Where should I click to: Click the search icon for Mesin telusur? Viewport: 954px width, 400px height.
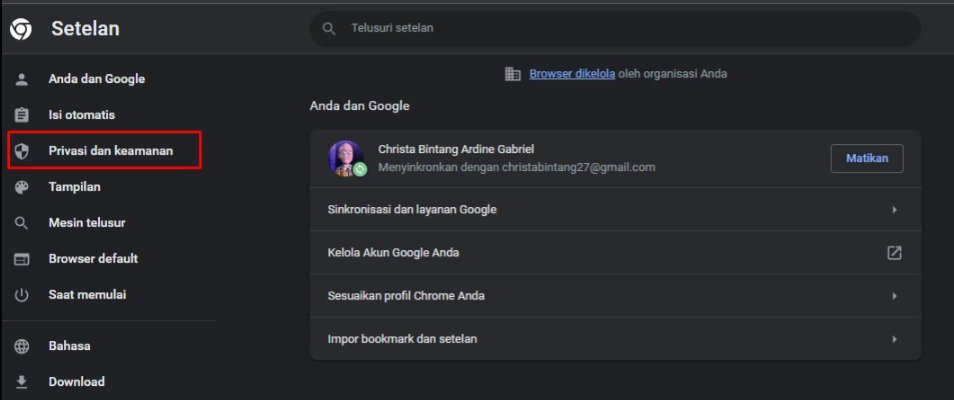[21, 223]
